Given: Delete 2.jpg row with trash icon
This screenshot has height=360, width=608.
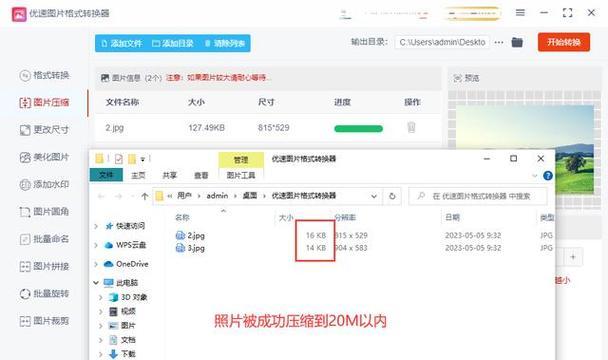Looking at the screenshot, I should click(x=411, y=127).
